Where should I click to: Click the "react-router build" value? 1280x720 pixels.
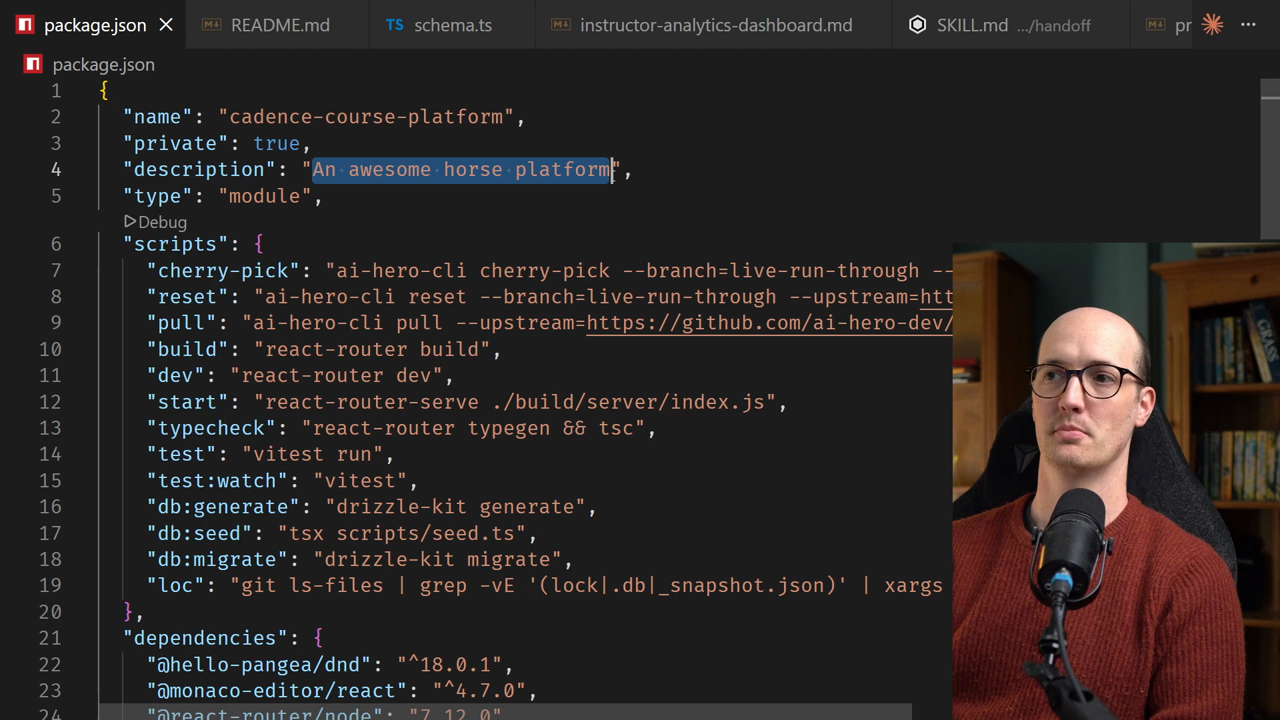point(372,349)
